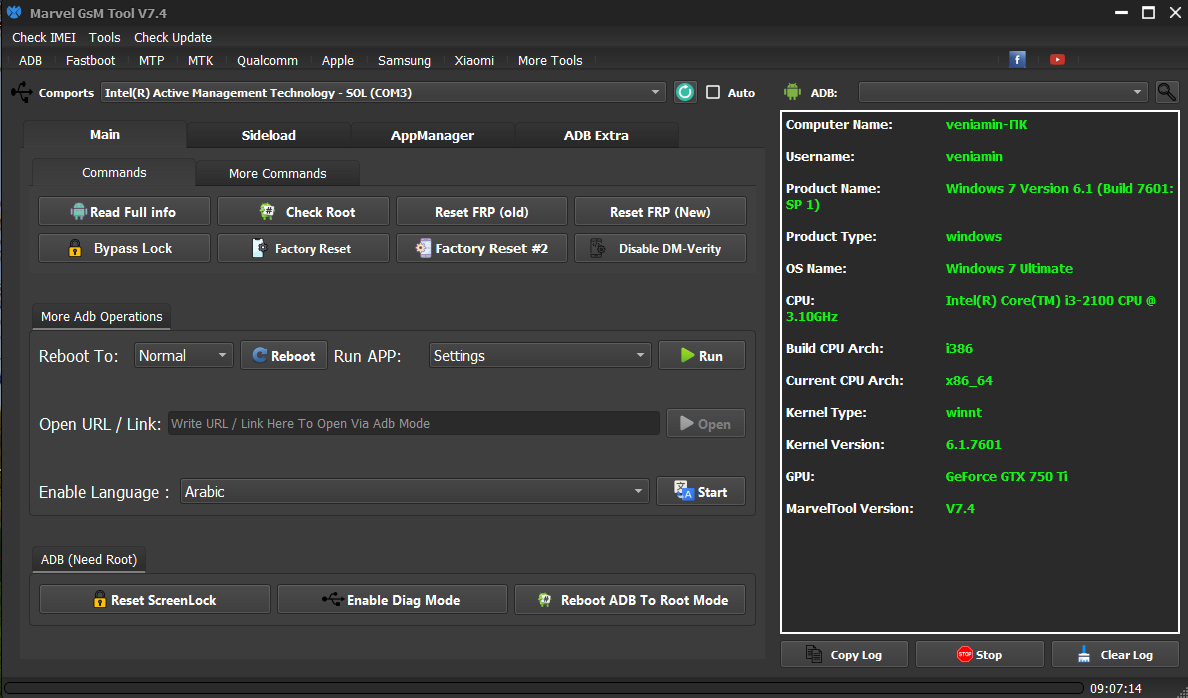Screen dimensions: 1188x698
Task: Click the Clear Log button
Action: point(1115,654)
